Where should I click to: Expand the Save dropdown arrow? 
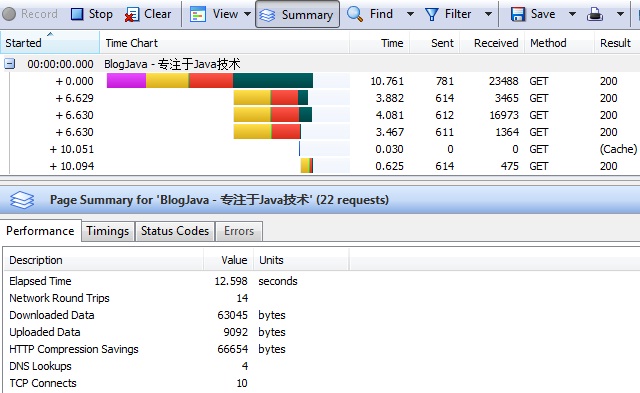point(572,14)
